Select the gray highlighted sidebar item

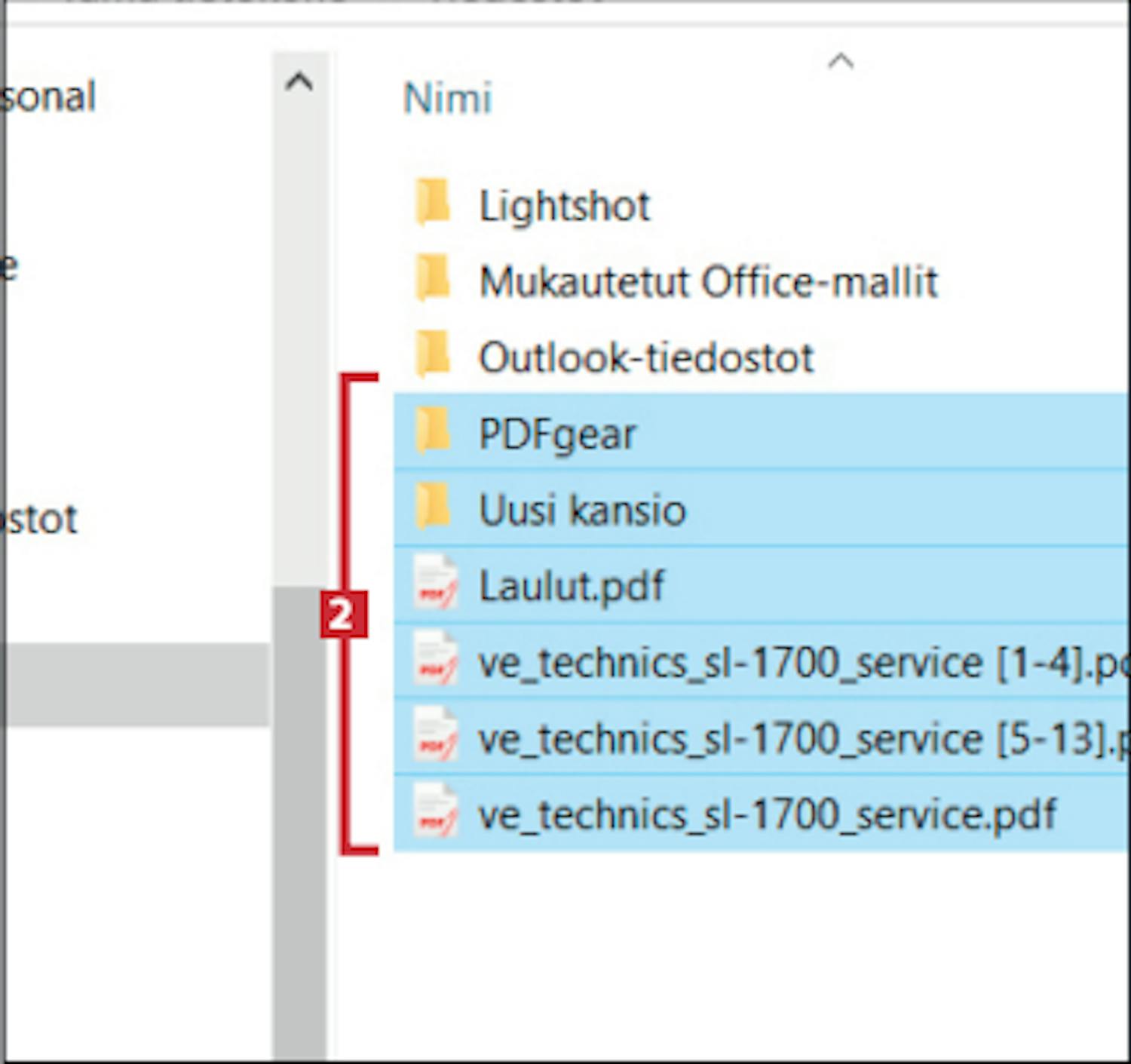(x=136, y=685)
